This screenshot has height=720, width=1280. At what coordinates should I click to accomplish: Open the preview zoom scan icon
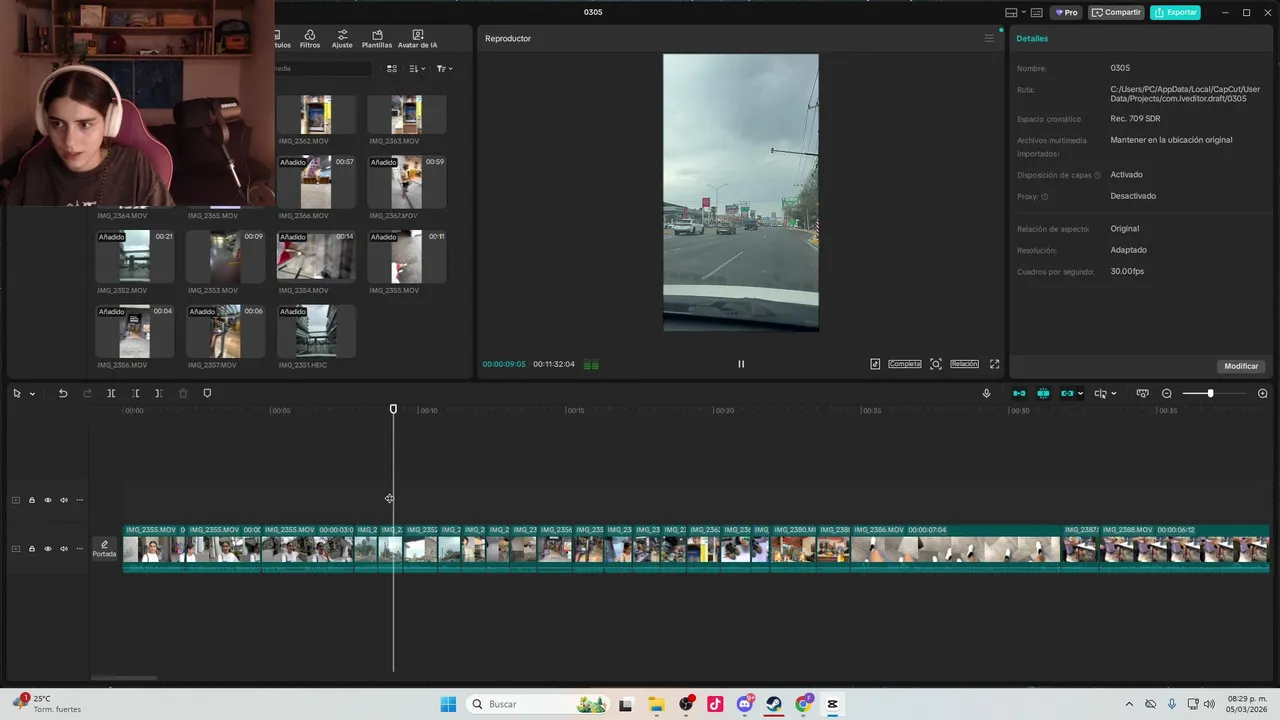[x=936, y=364]
